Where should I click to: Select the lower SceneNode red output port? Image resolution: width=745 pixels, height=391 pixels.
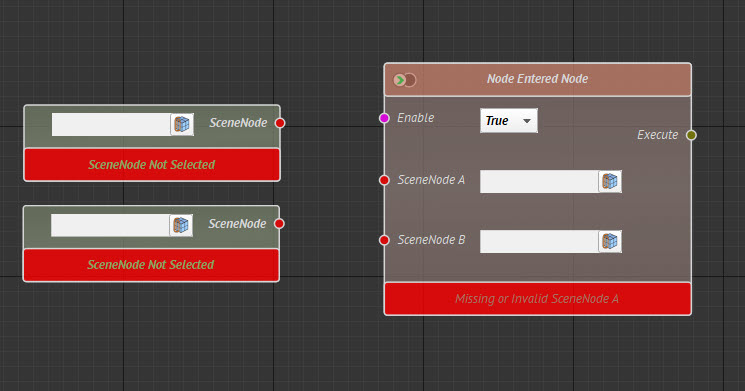coord(279,224)
